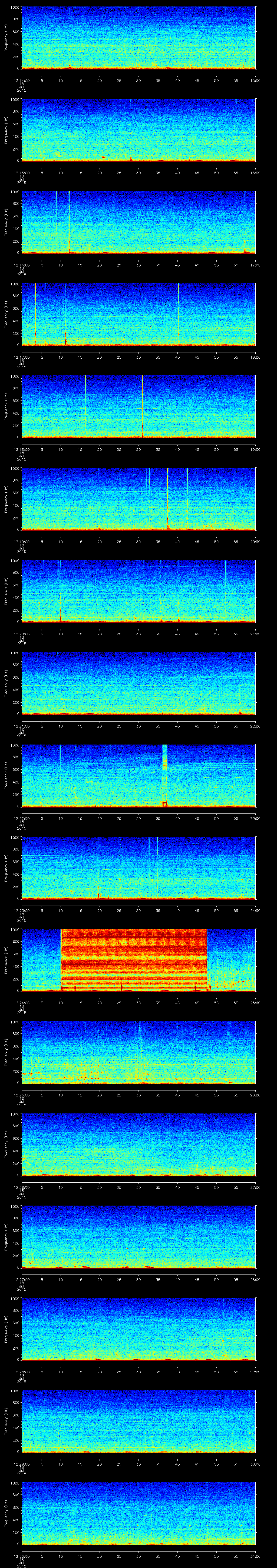This screenshot has width=277, height=1568.
Task: Click the 12:19:00 start time label
Action: point(21,542)
